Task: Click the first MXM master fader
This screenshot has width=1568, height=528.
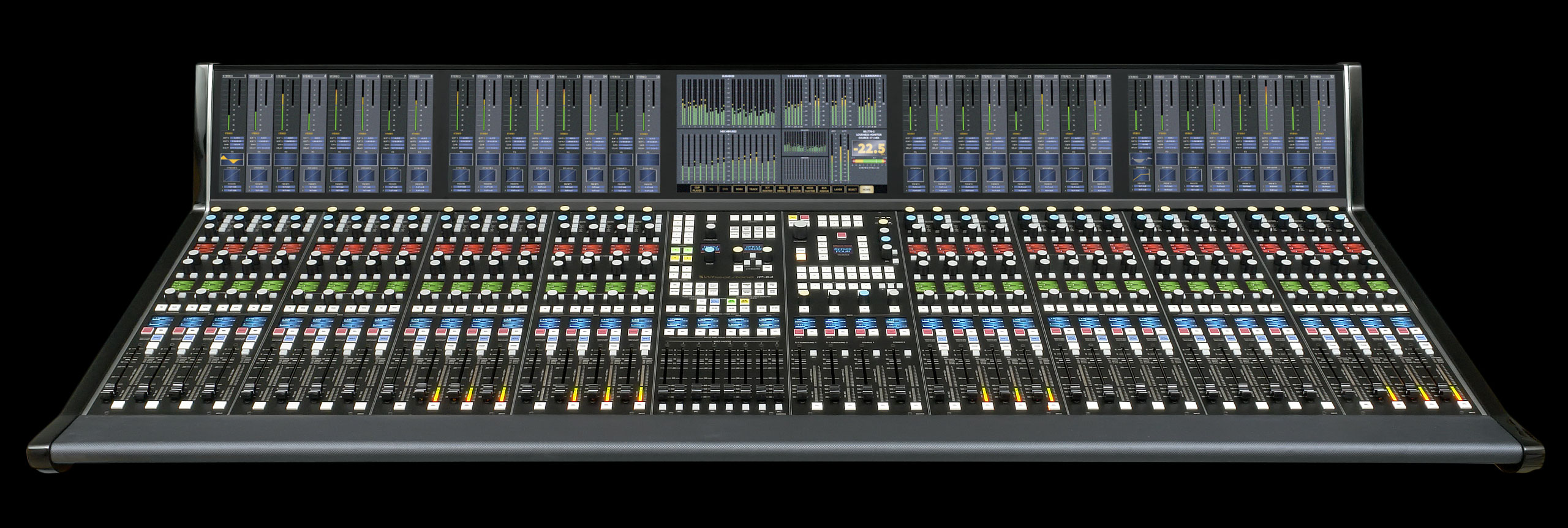Action: point(664,392)
